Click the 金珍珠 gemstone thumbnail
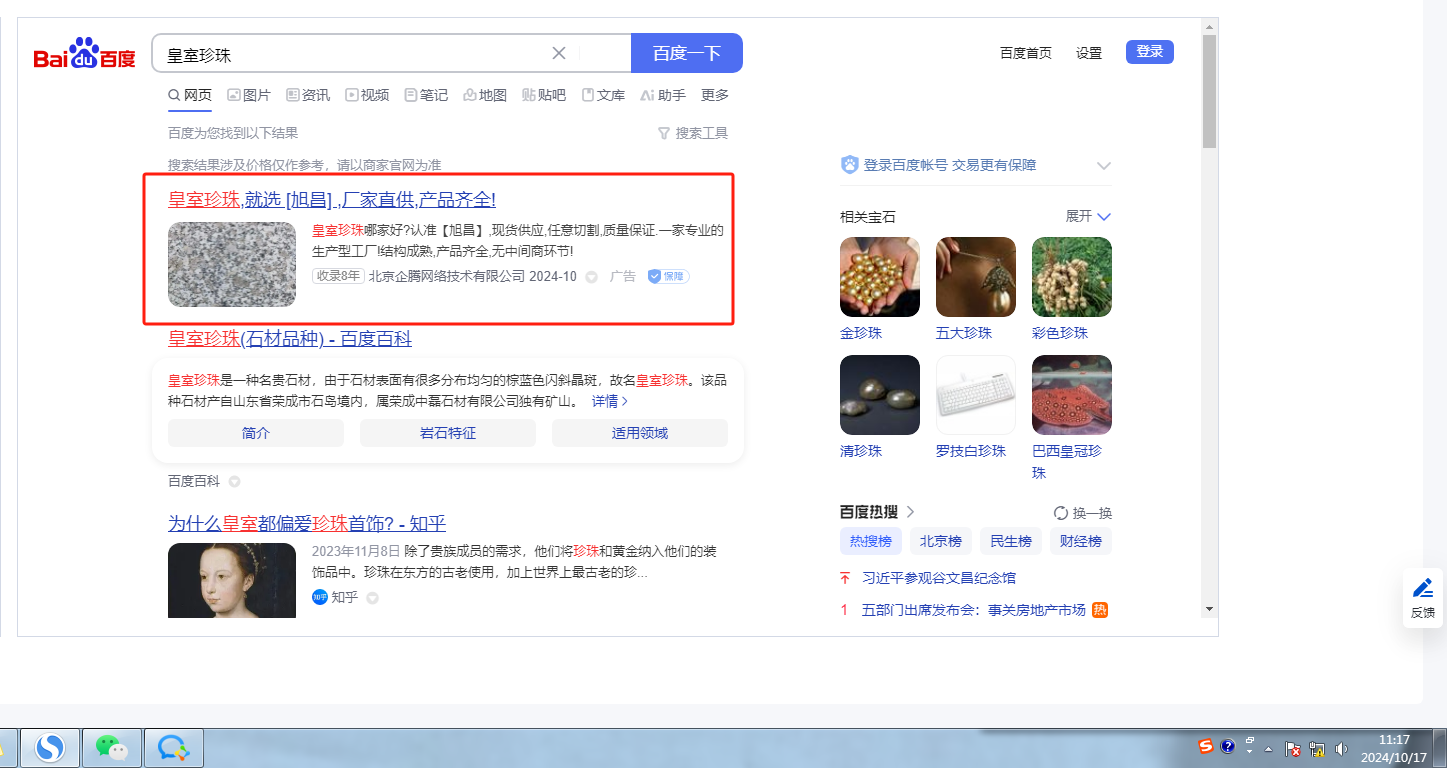 880,277
